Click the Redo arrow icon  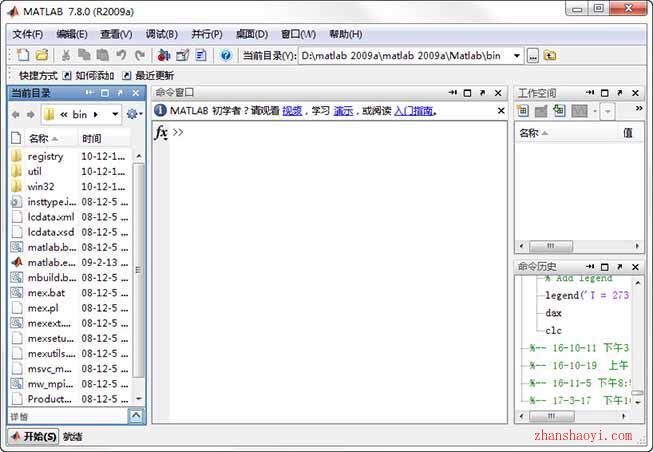(140, 55)
